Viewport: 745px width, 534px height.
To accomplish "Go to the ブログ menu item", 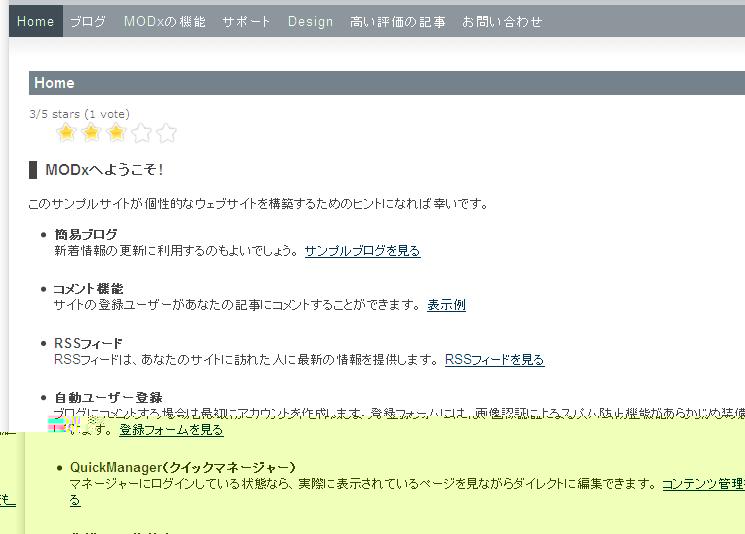I will click(x=88, y=21).
